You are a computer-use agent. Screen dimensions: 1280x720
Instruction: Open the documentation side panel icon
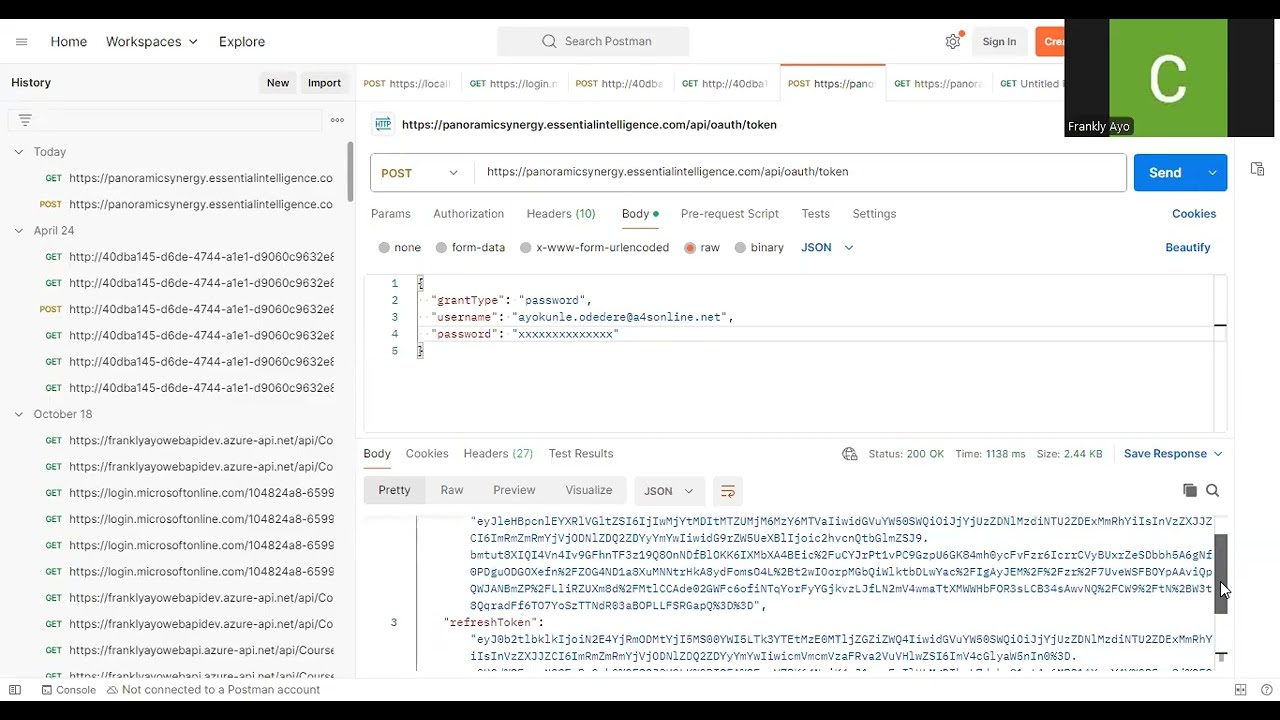(1257, 169)
